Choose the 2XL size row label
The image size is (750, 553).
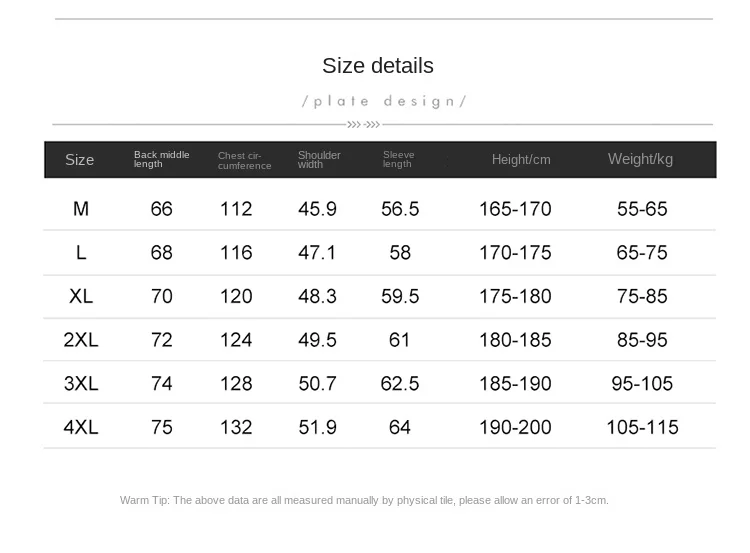81,340
